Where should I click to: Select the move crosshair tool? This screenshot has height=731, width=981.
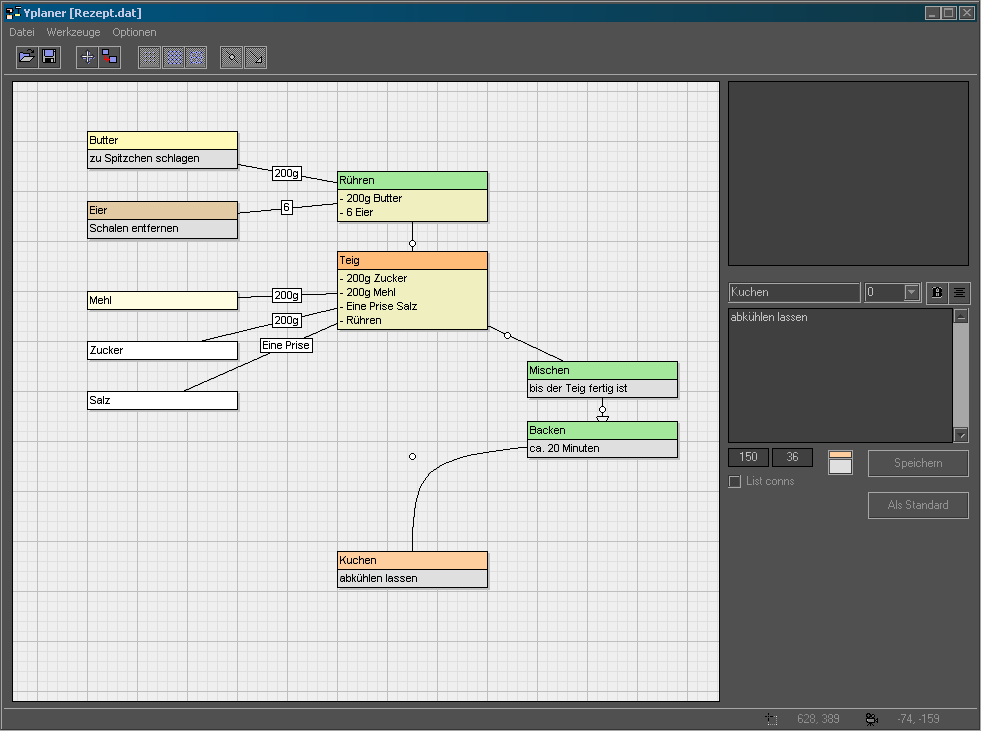click(87, 57)
